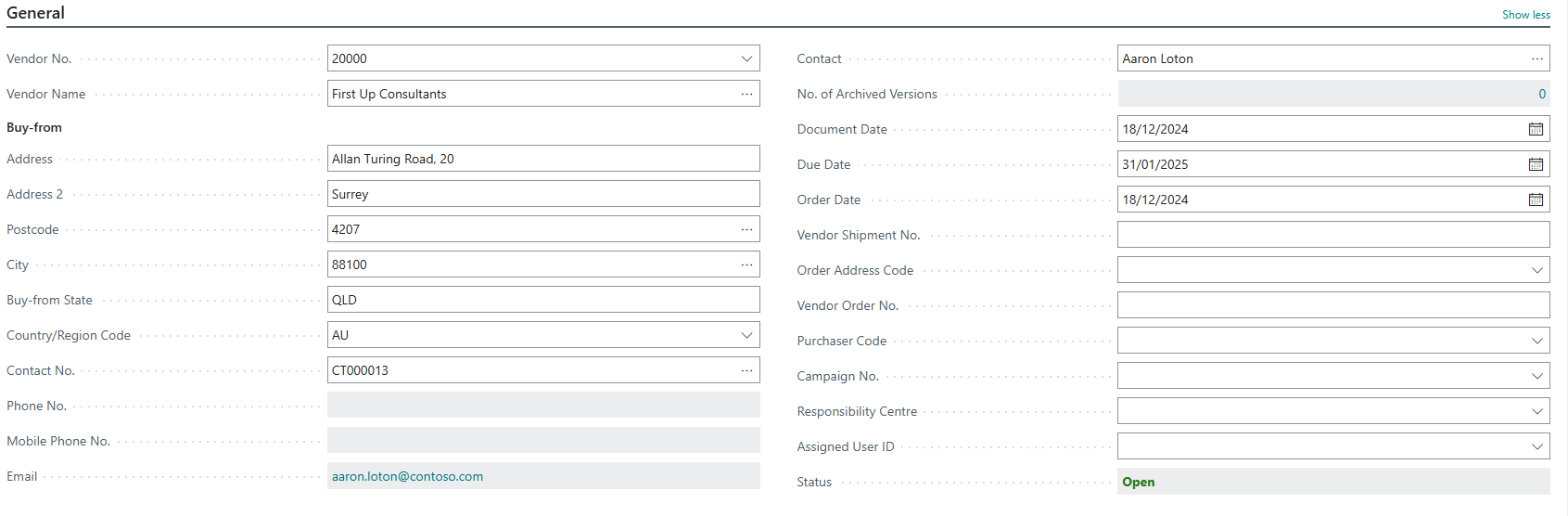Expand the Campaign No. dropdown
1568x516 pixels.
[1537, 376]
